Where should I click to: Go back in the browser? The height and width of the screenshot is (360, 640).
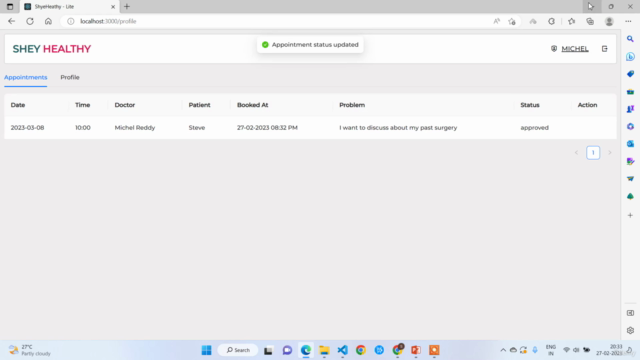[11, 21]
